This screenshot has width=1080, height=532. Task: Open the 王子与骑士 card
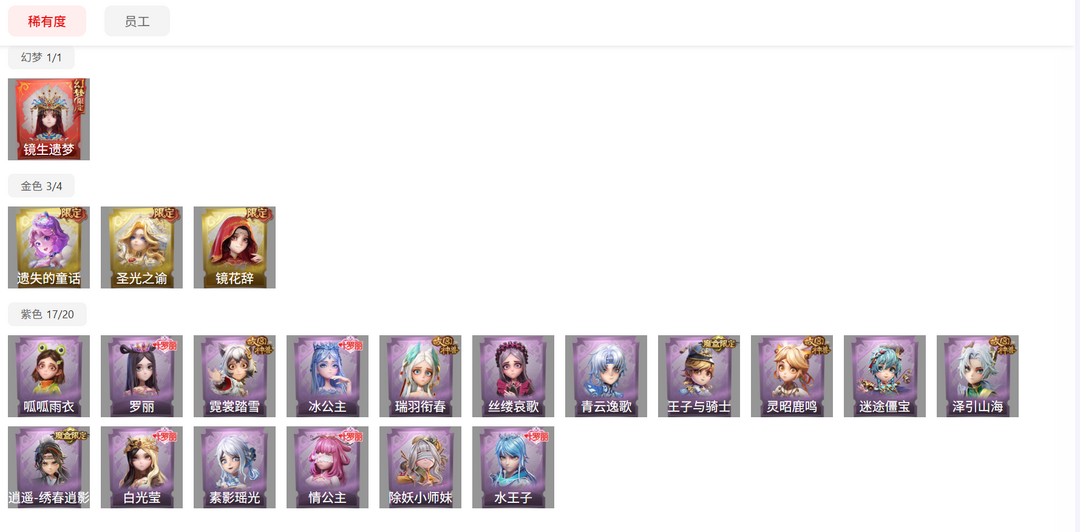click(699, 376)
